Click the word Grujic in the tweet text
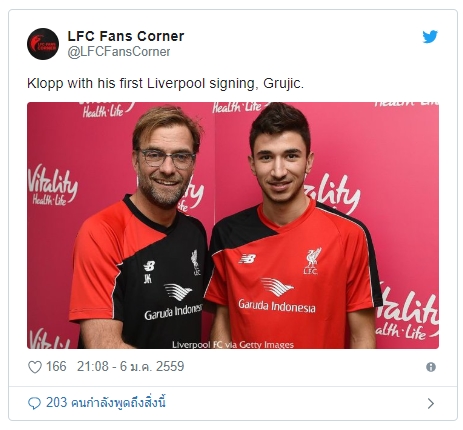Screen dimensions: 463x430 pos(283,83)
